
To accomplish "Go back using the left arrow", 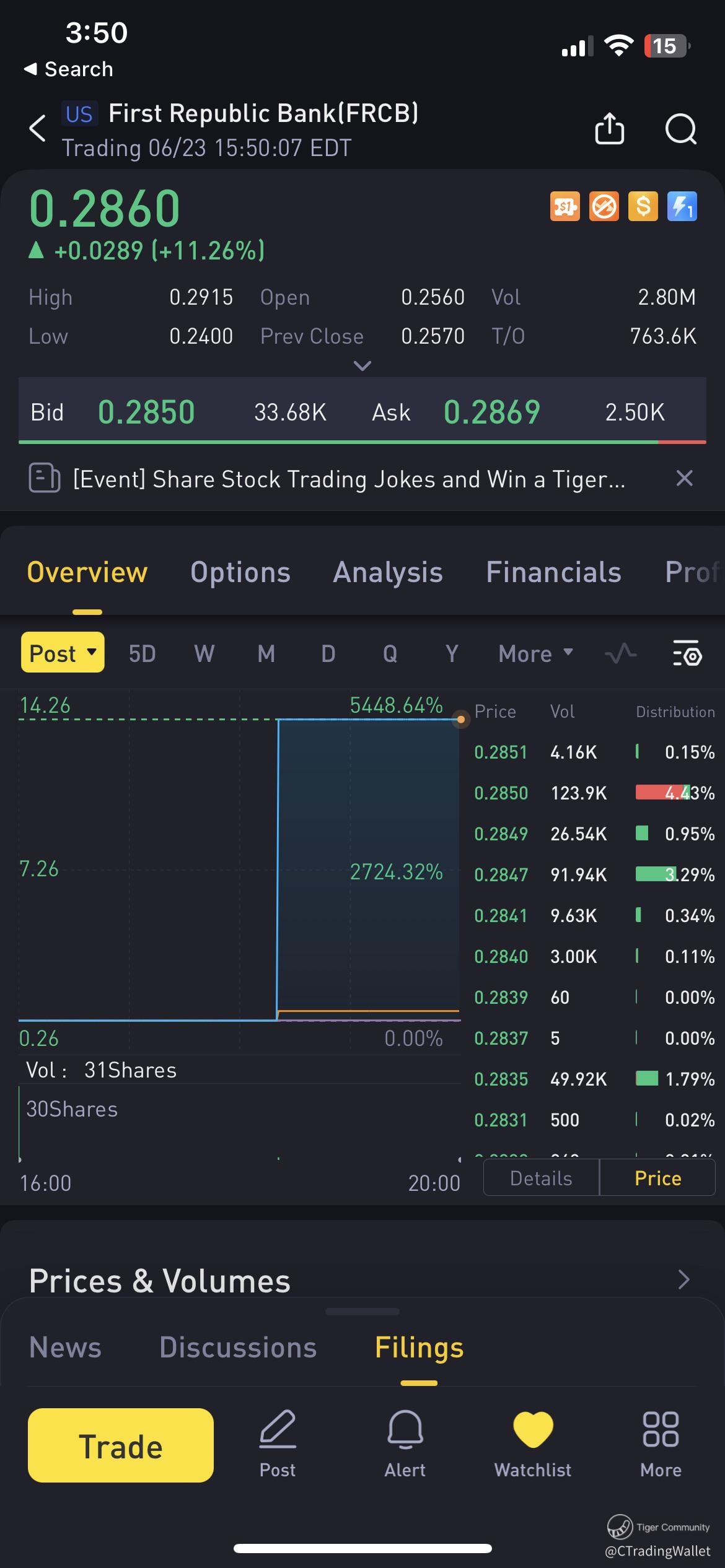I will [x=38, y=128].
